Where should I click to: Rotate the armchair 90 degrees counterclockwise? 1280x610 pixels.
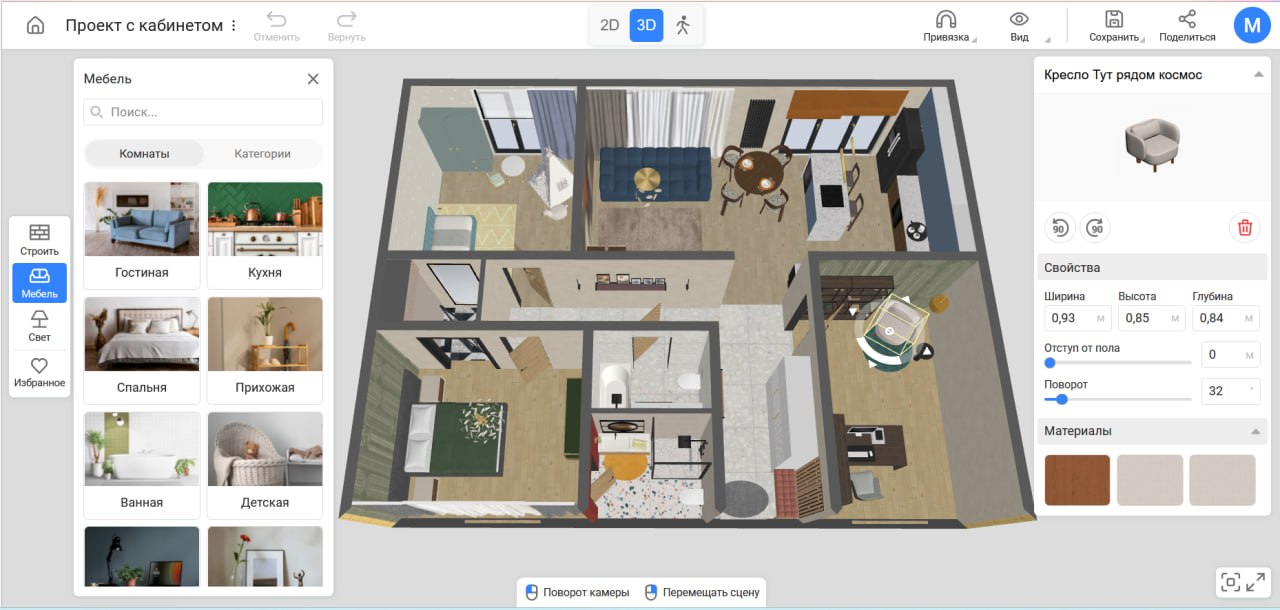[x=1060, y=228]
